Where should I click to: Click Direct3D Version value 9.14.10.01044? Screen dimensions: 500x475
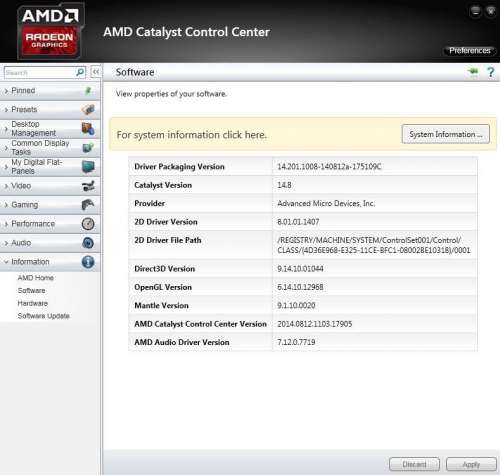[x=300, y=269]
